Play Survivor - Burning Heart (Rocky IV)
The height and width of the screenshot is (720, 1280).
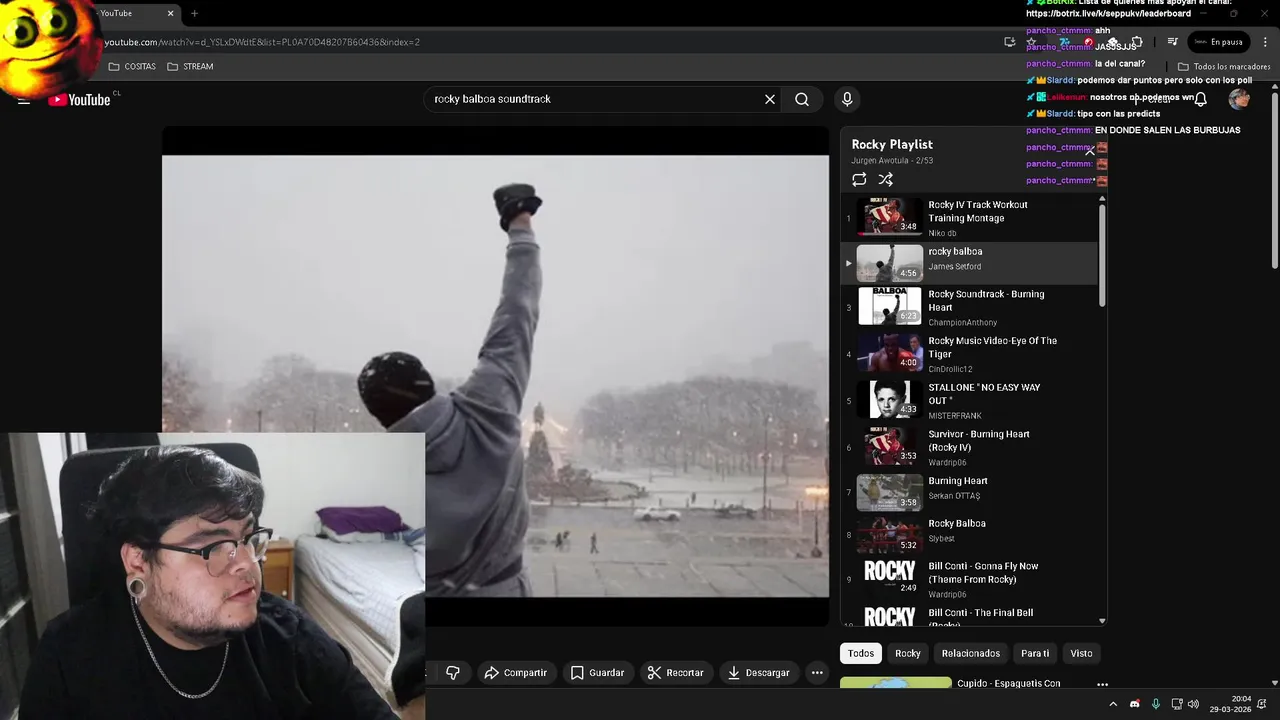coord(969,447)
